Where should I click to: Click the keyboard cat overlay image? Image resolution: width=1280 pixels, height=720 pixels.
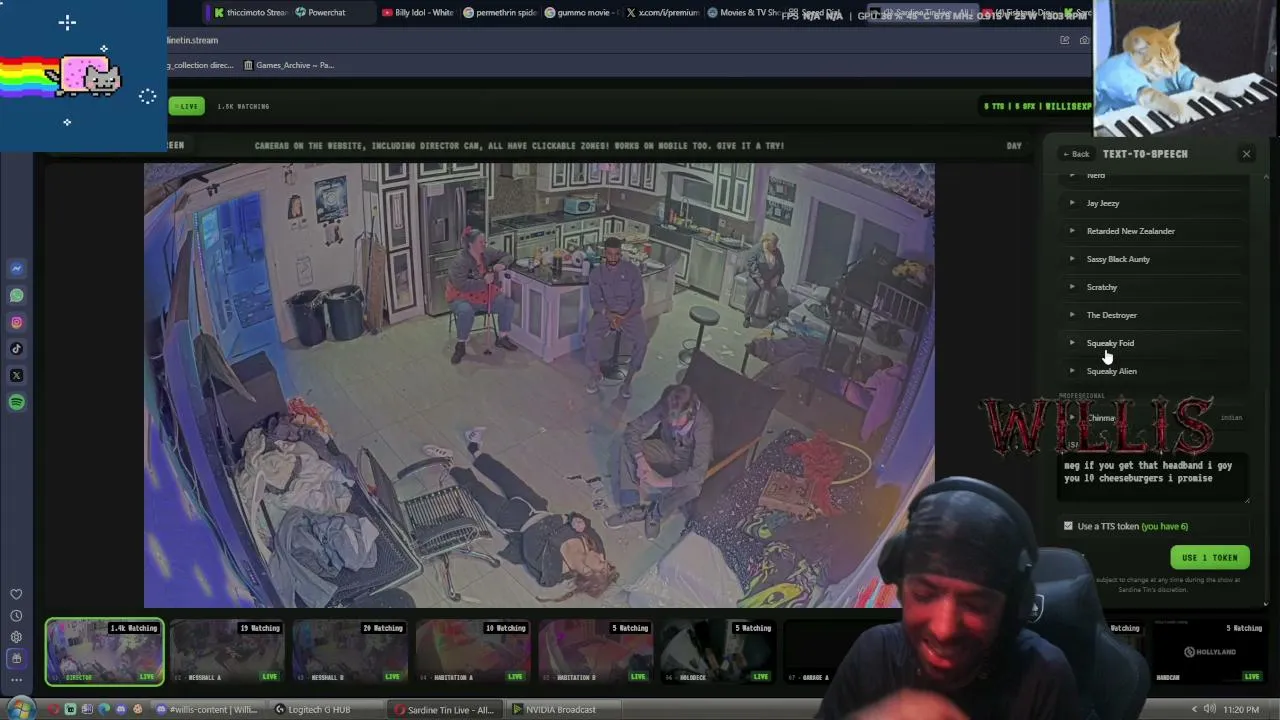[x=1186, y=68]
